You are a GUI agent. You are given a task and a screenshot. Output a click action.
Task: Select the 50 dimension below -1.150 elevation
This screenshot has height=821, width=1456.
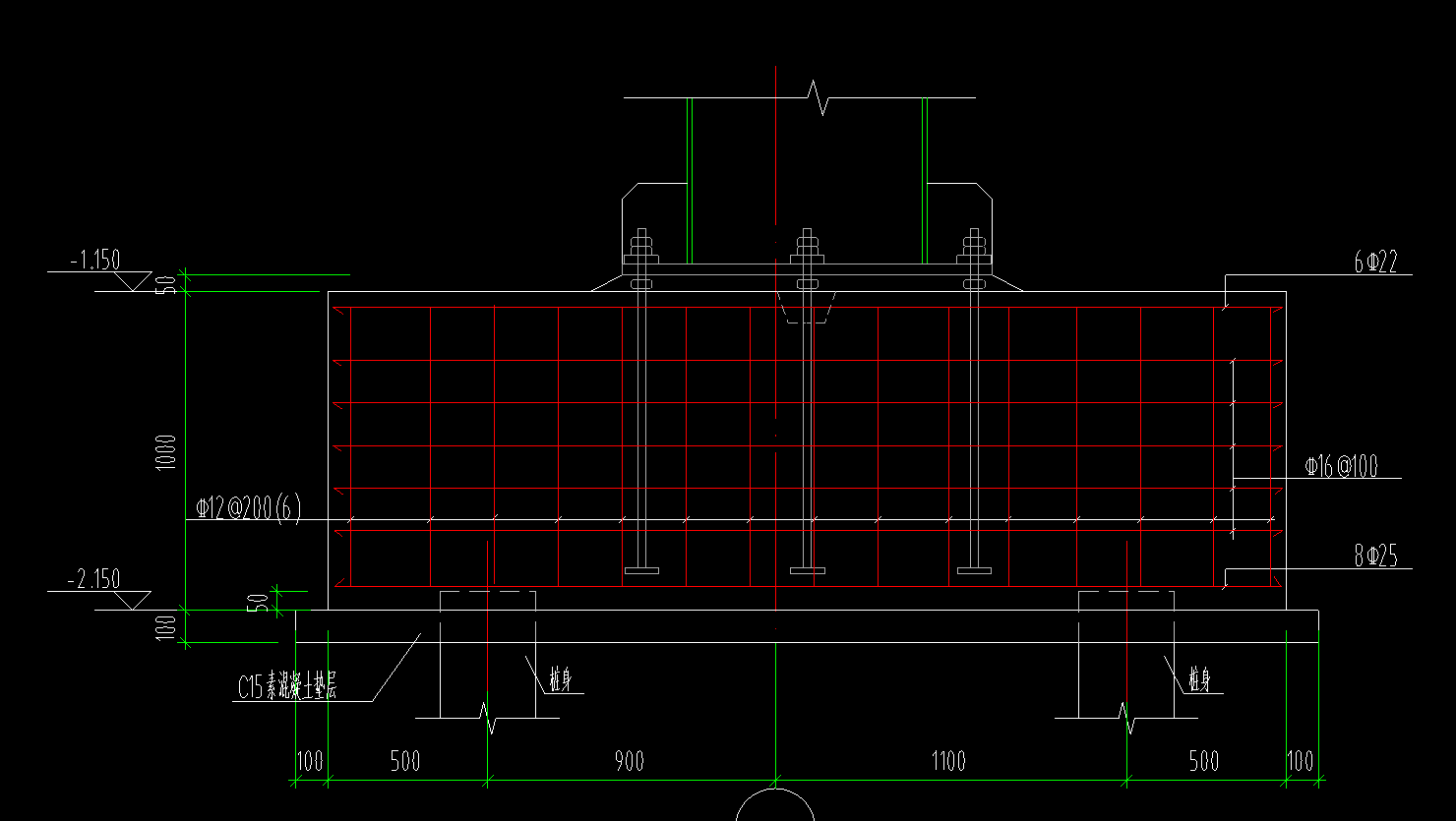[167, 284]
